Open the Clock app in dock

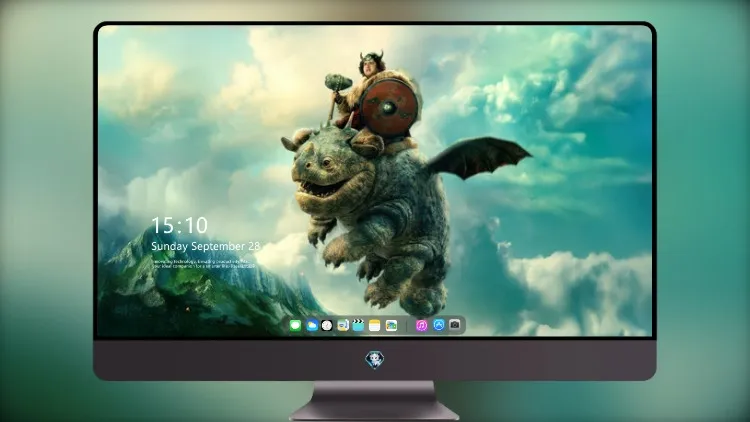point(327,326)
